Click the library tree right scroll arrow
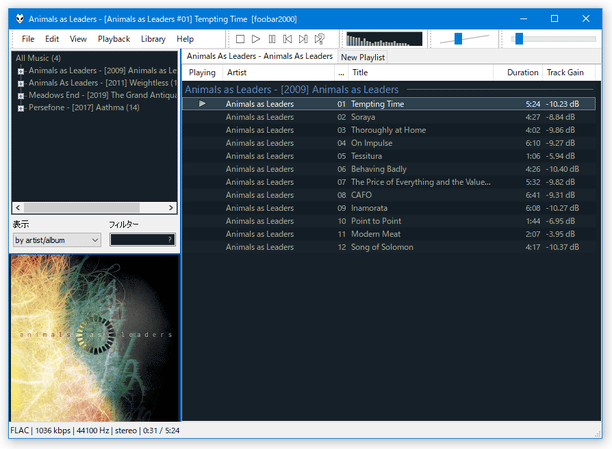Image resolution: width=612 pixels, height=449 pixels. 171,208
